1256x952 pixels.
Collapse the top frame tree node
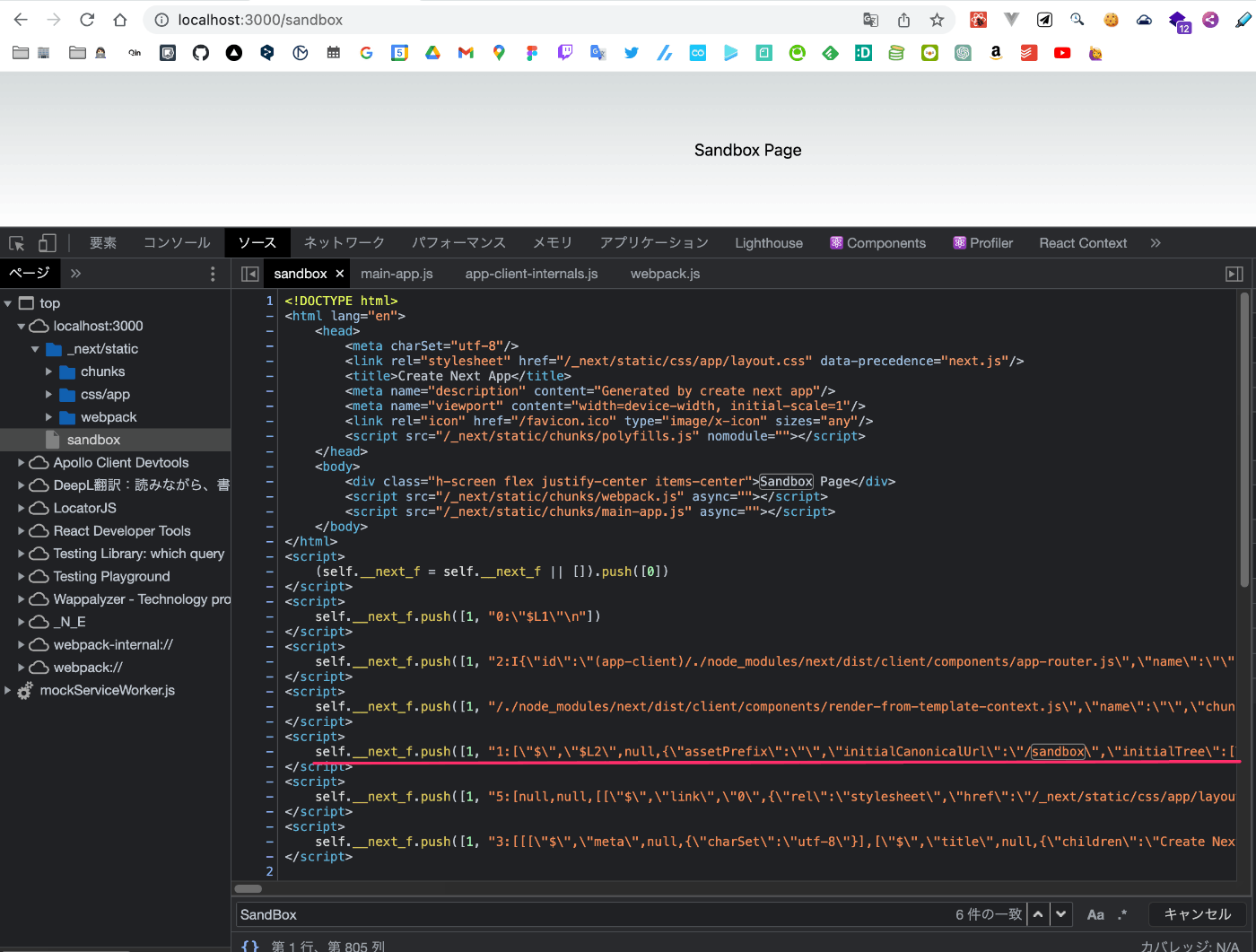(x=8, y=303)
